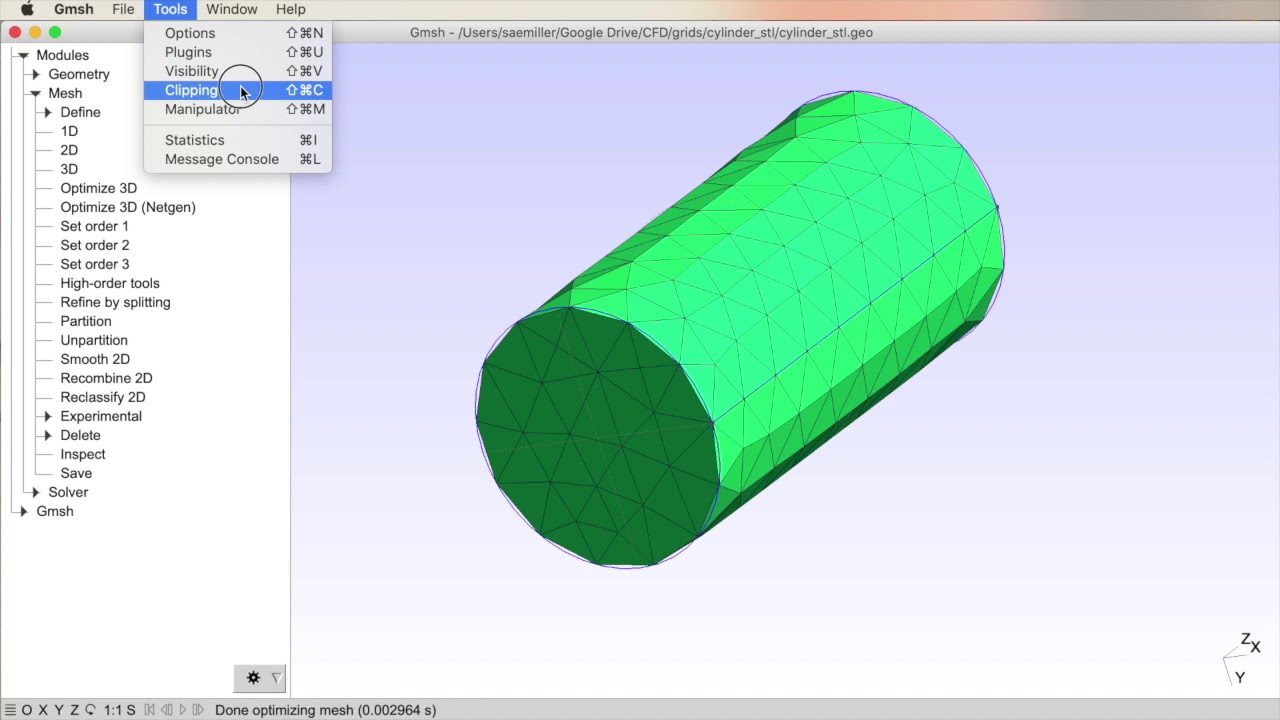Click the window title cylinder_stl.geo
The image size is (1280, 720).
tap(641, 33)
